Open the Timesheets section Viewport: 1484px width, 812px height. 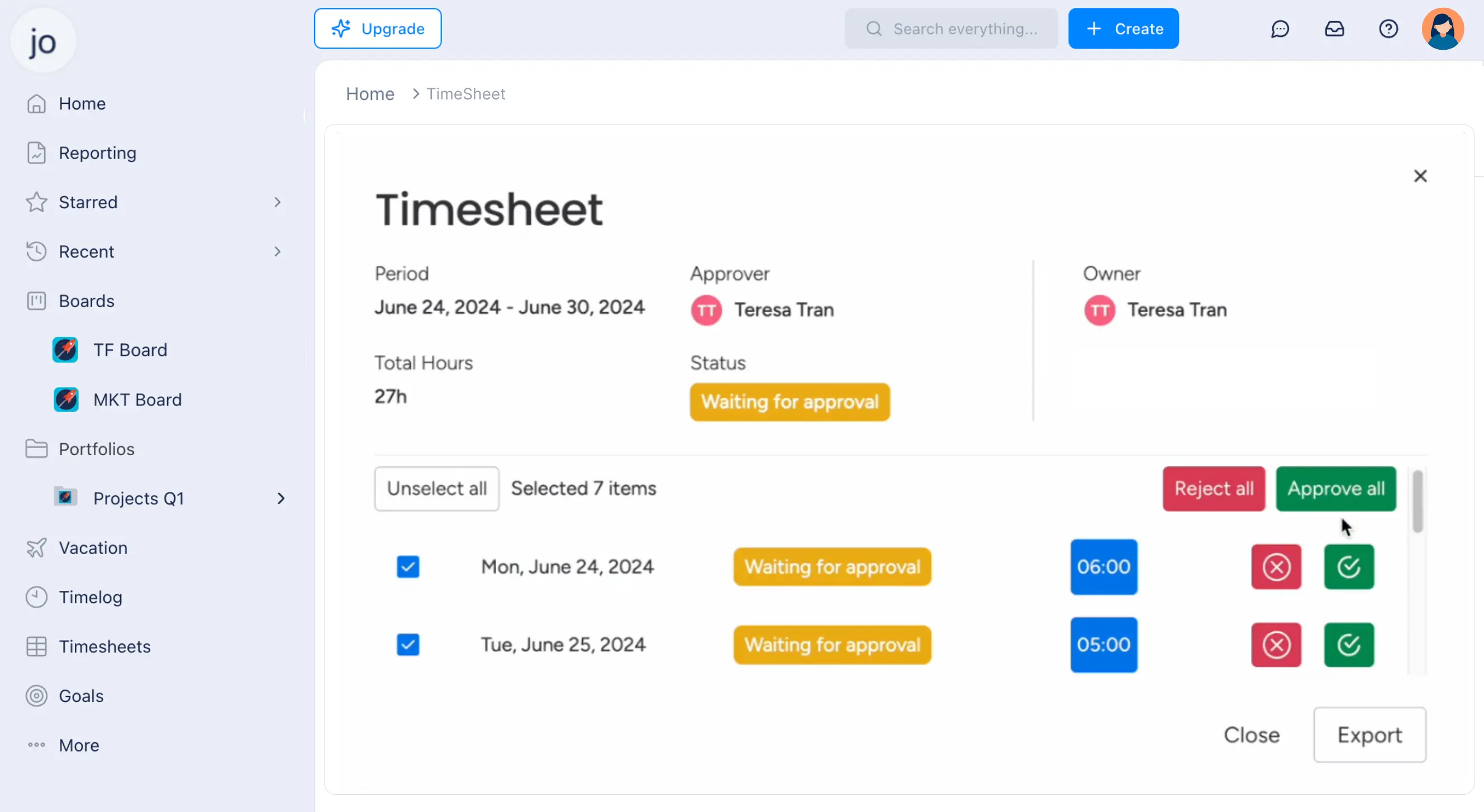[106, 646]
